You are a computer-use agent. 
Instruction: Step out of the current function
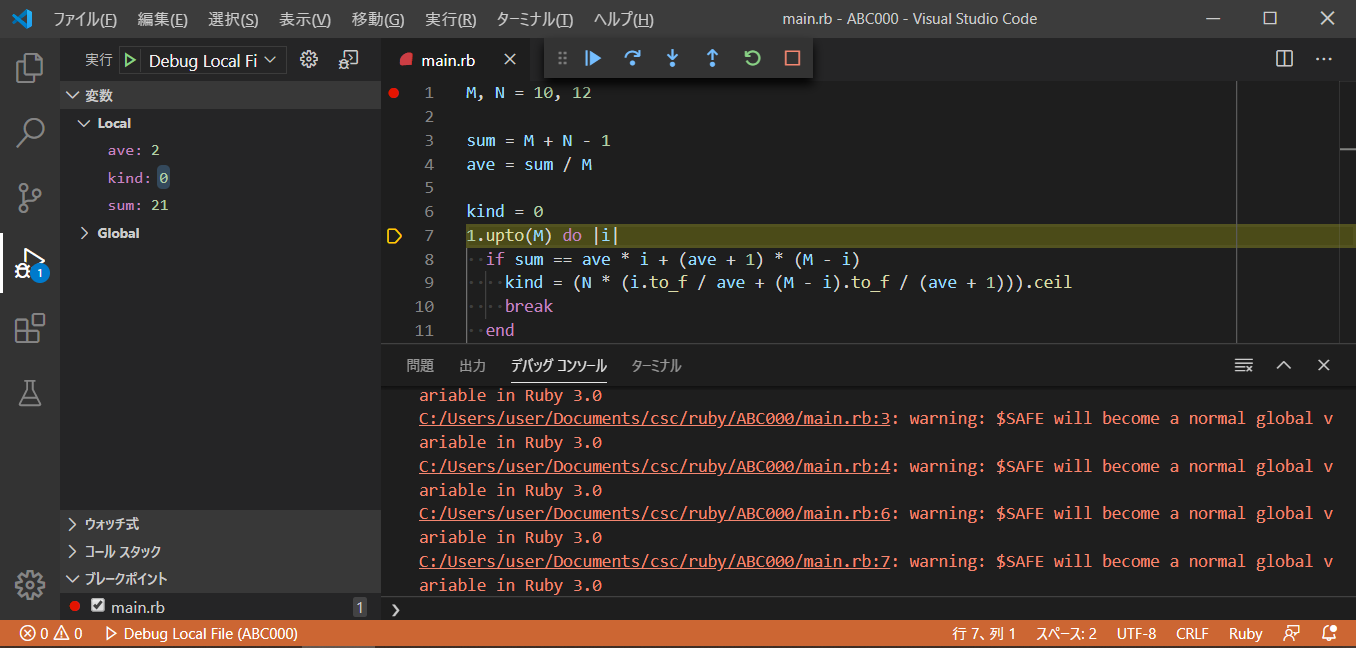pyautogui.click(x=712, y=58)
